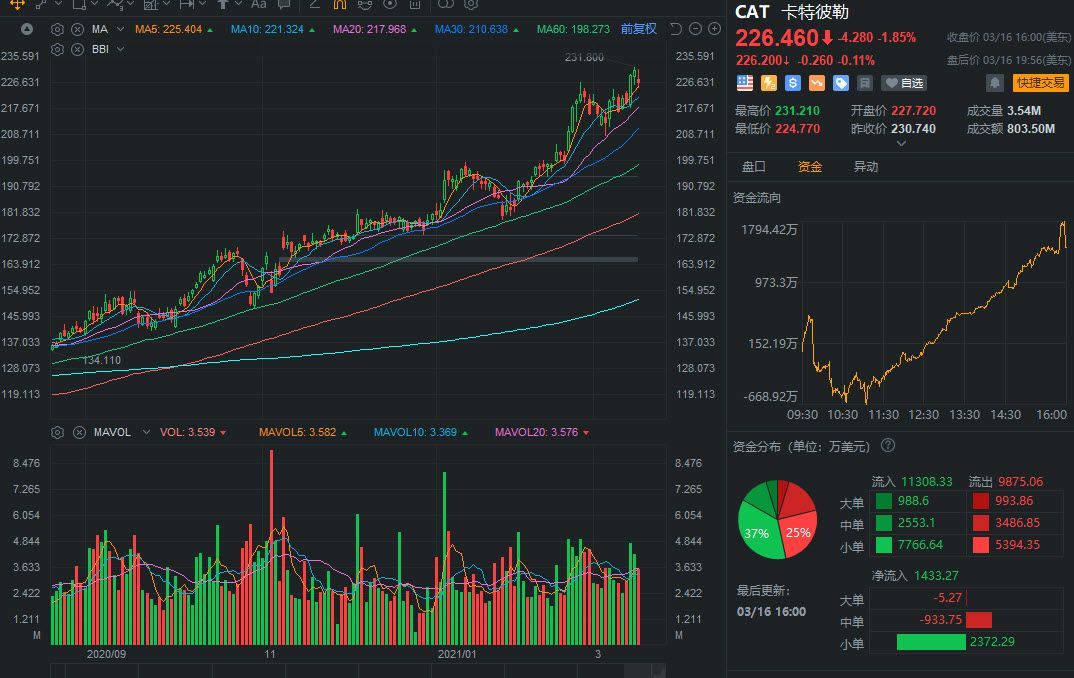Click the 净流入 value 1433.27

point(936,575)
